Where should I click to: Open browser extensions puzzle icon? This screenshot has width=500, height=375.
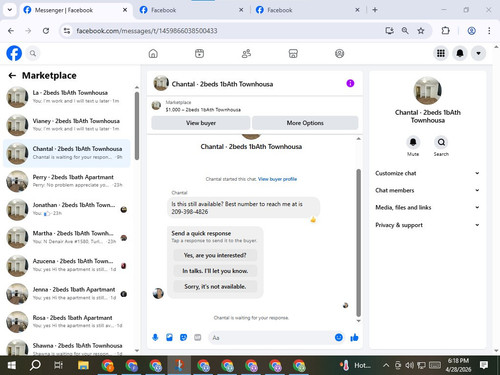click(x=445, y=31)
